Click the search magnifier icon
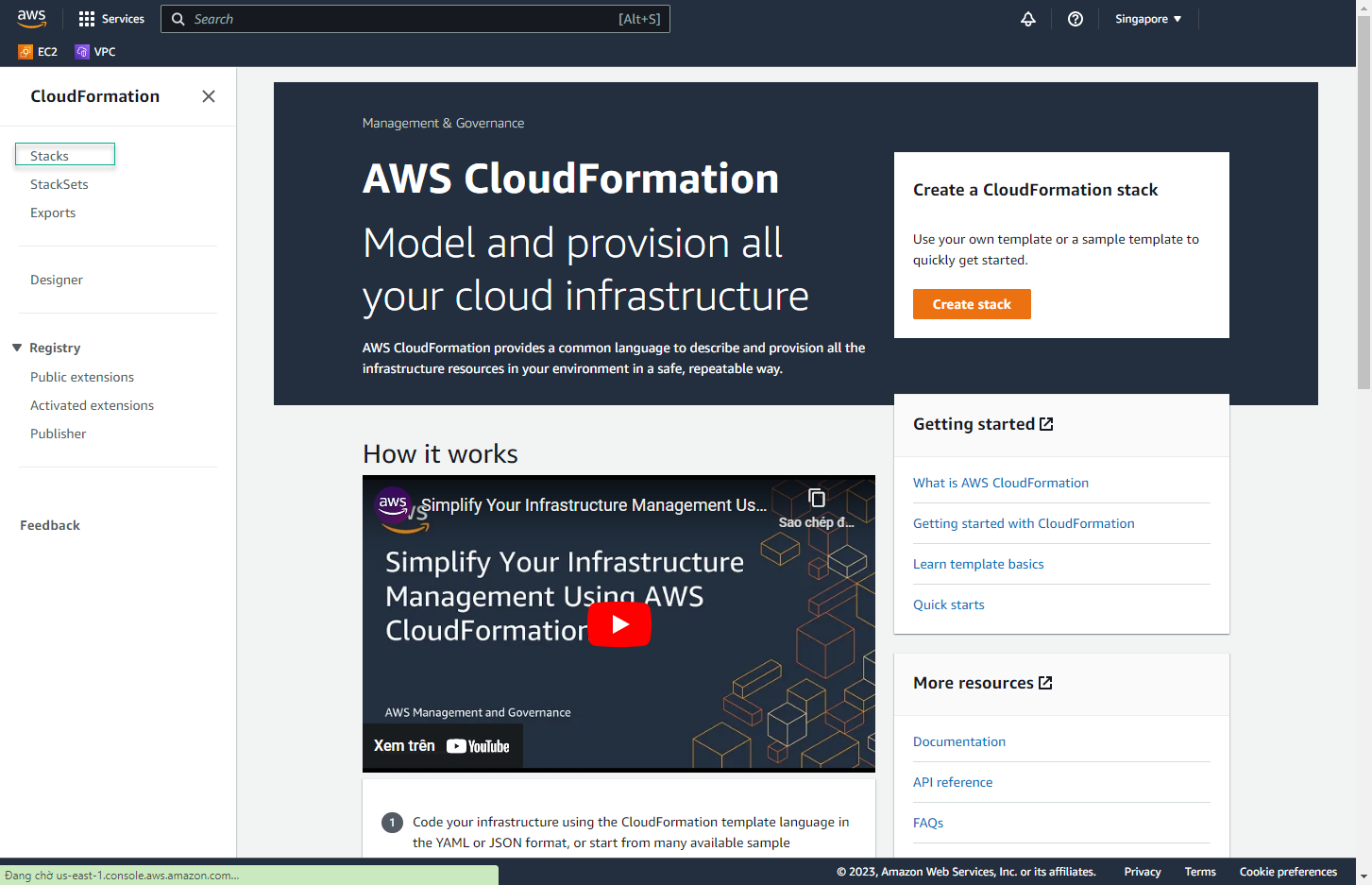Image resolution: width=1372 pixels, height=885 pixels. tap(178, 19)
